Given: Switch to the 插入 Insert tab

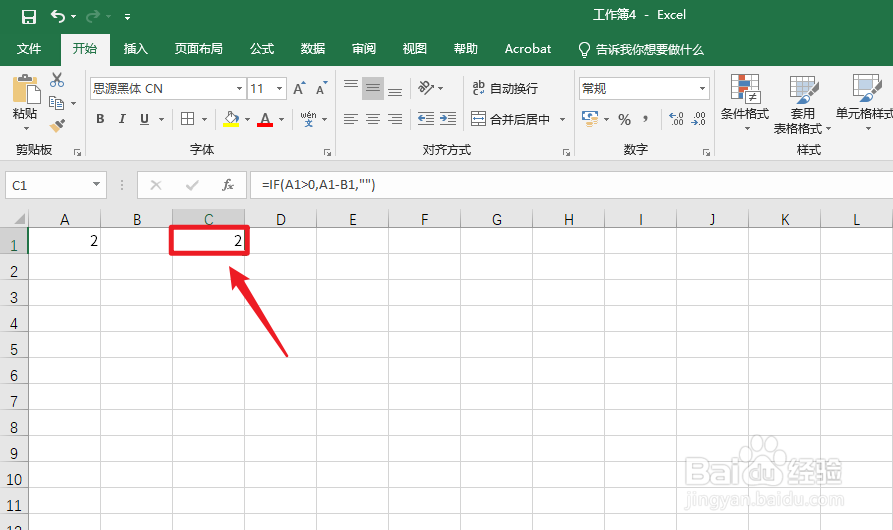Looking at the screenshot, I should pyautogui.click(x=136, y=49).
